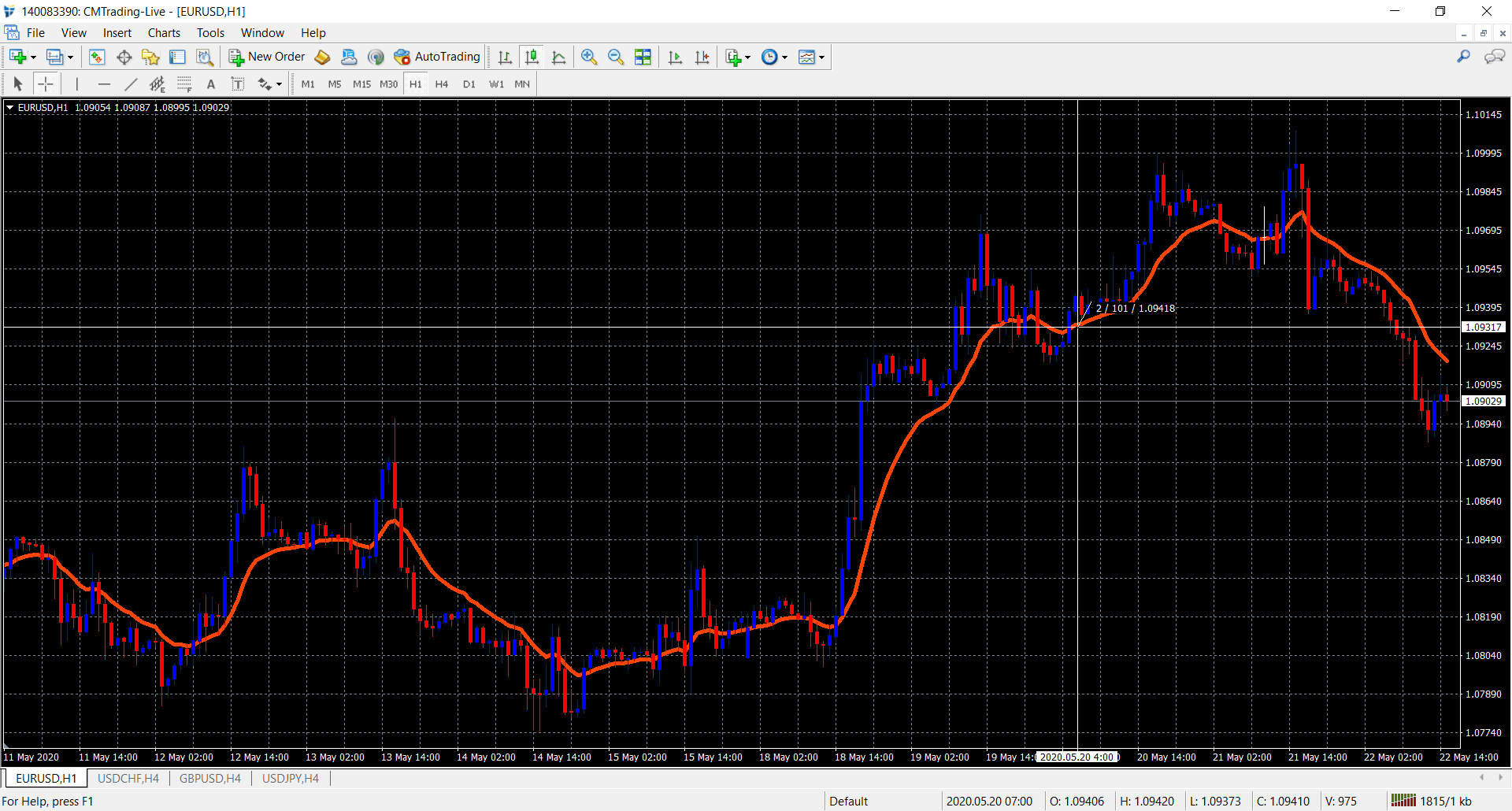Open the search magnifier icon
The width and height of the screenshot is (1512, 811).
point(1463,57)
